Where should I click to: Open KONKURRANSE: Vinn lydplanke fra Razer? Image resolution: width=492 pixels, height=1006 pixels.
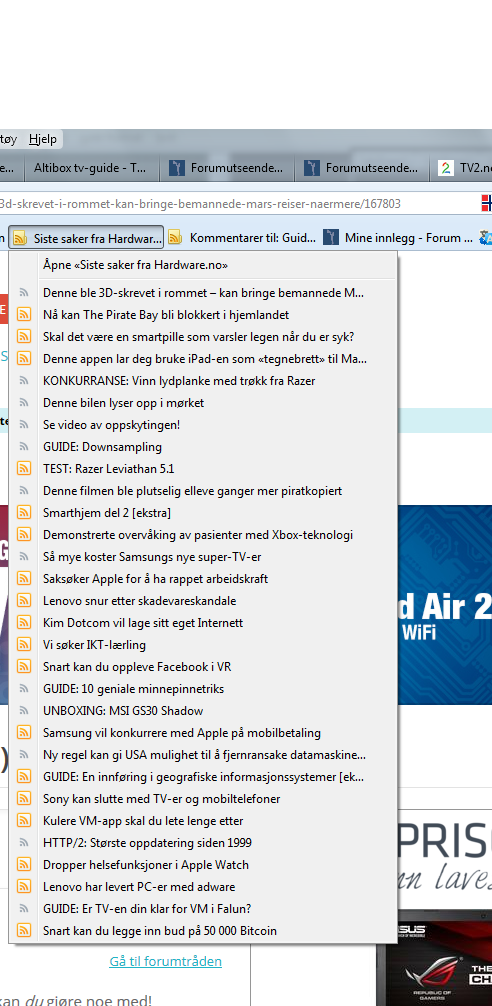[203, 380]
